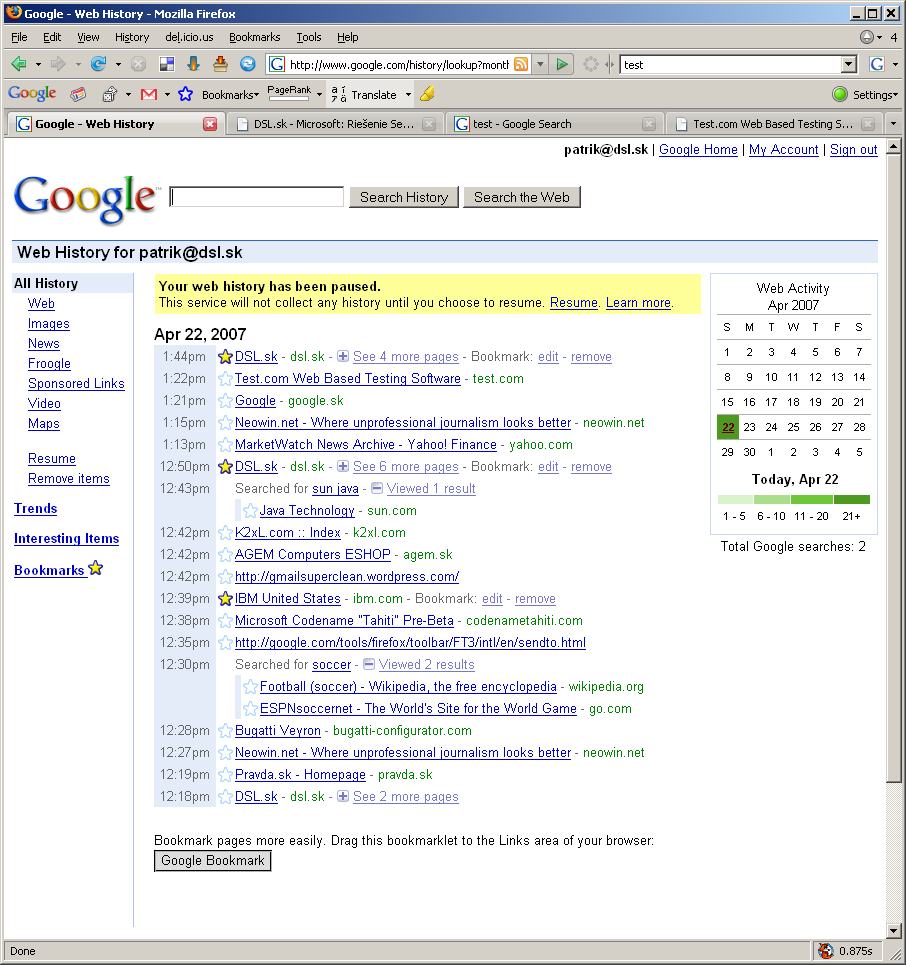Click in the Google history search field
The width and height of the screenshot is (906, 965).
(257, 197)
